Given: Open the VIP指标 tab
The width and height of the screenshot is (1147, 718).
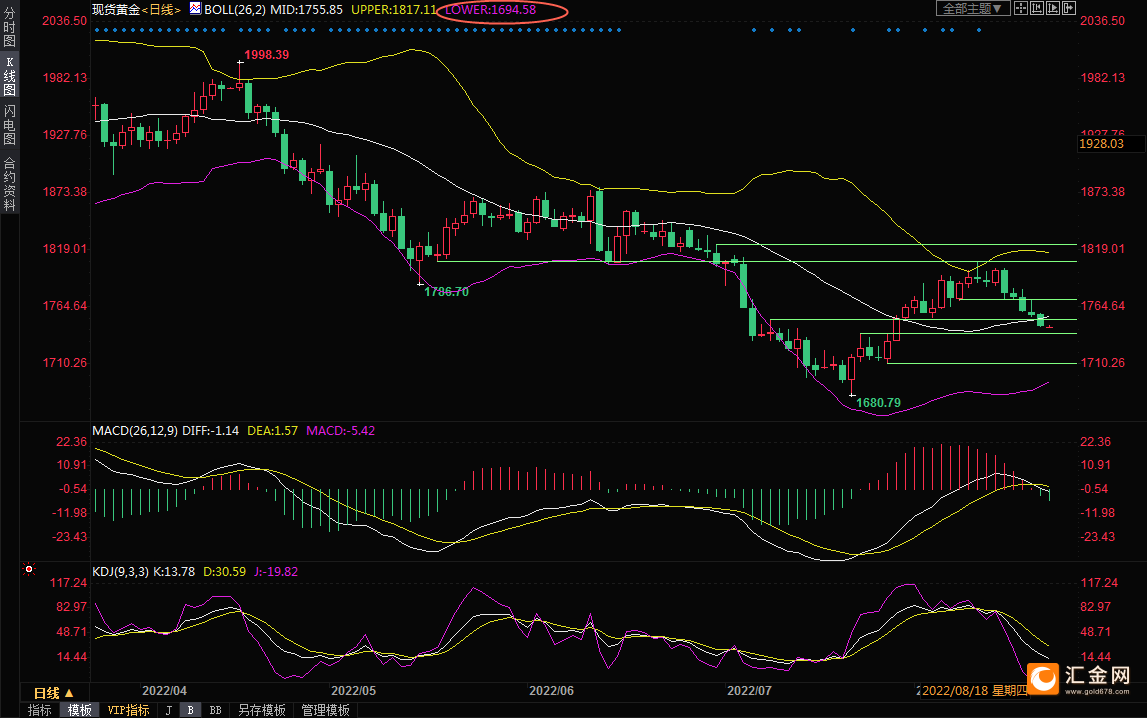Looking at the screenshot, I should coord(128,710).
